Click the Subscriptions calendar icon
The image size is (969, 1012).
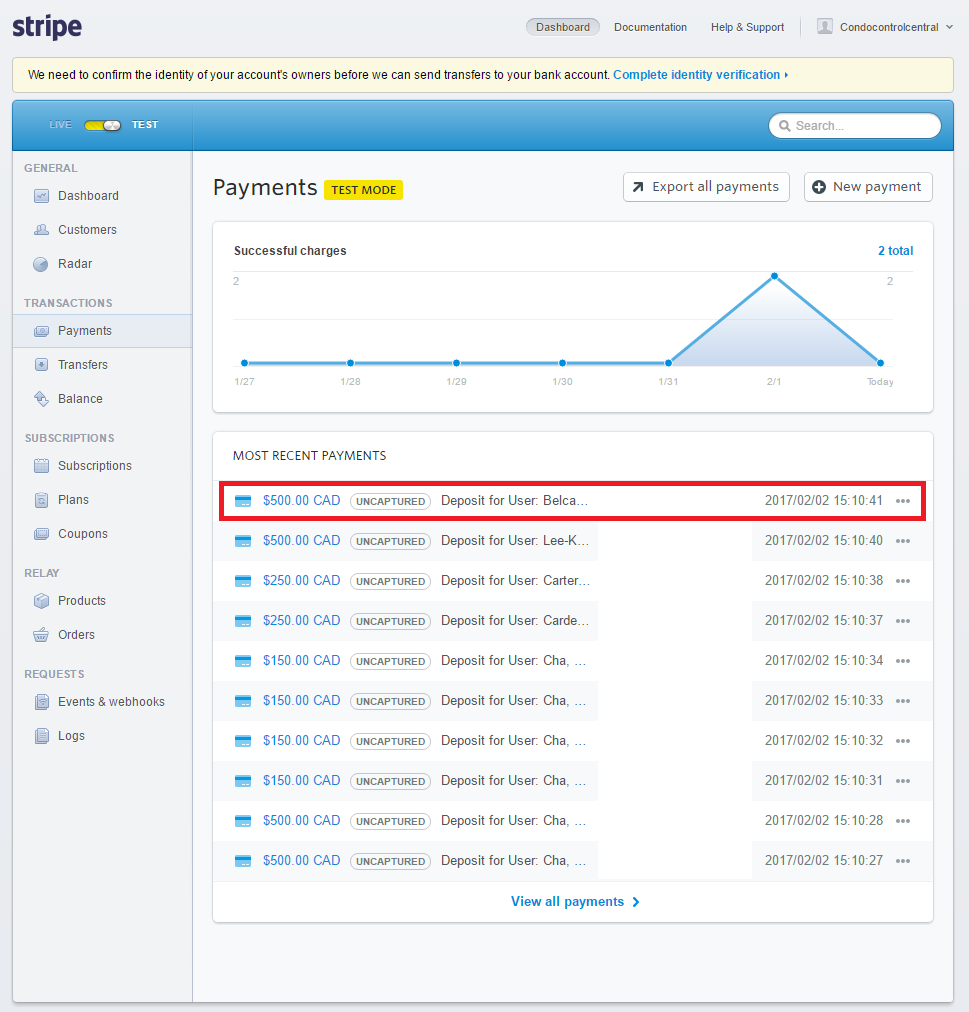coord(41,466)
